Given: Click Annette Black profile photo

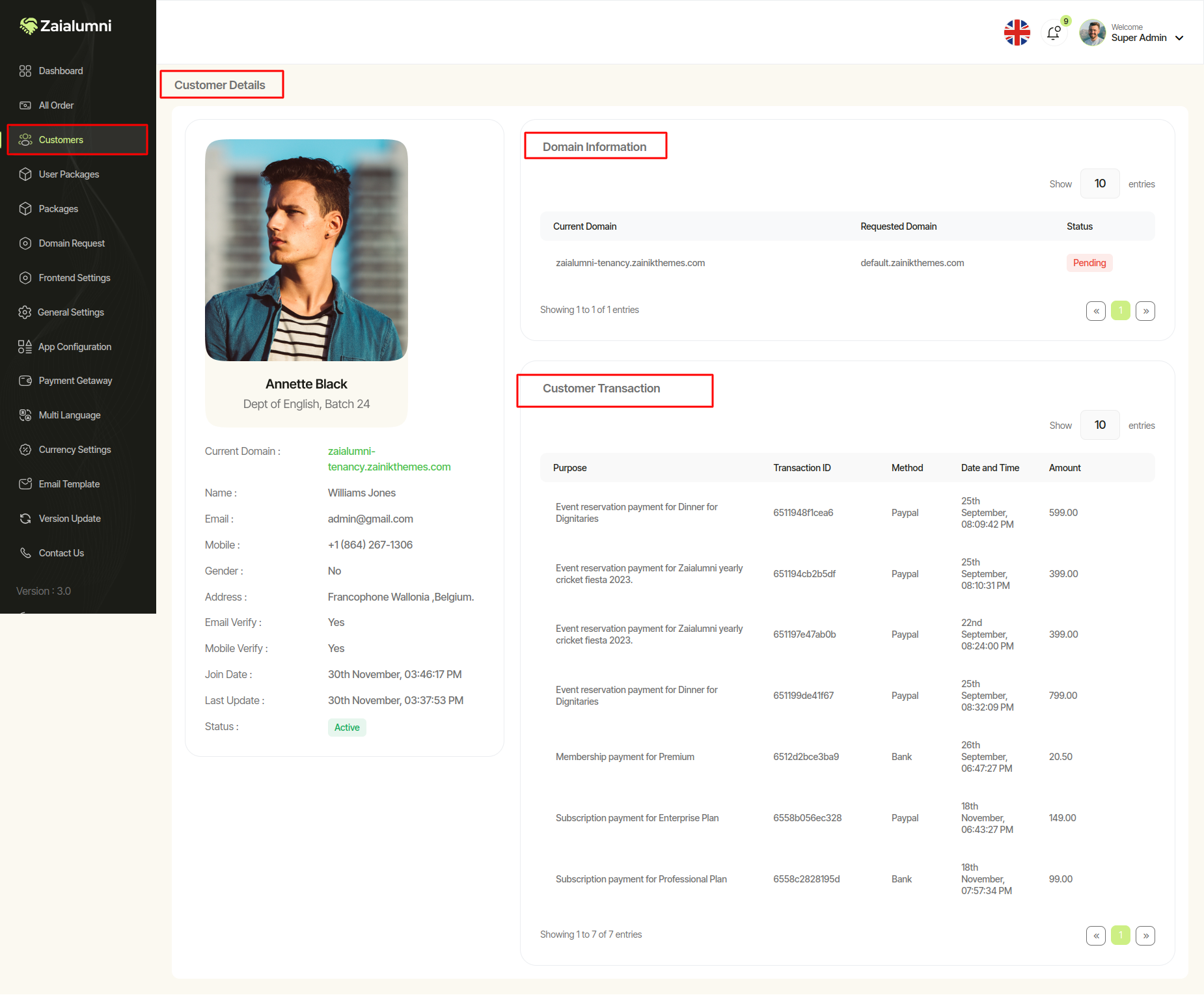Looking at the screenshot, I should tap(307, 250).
